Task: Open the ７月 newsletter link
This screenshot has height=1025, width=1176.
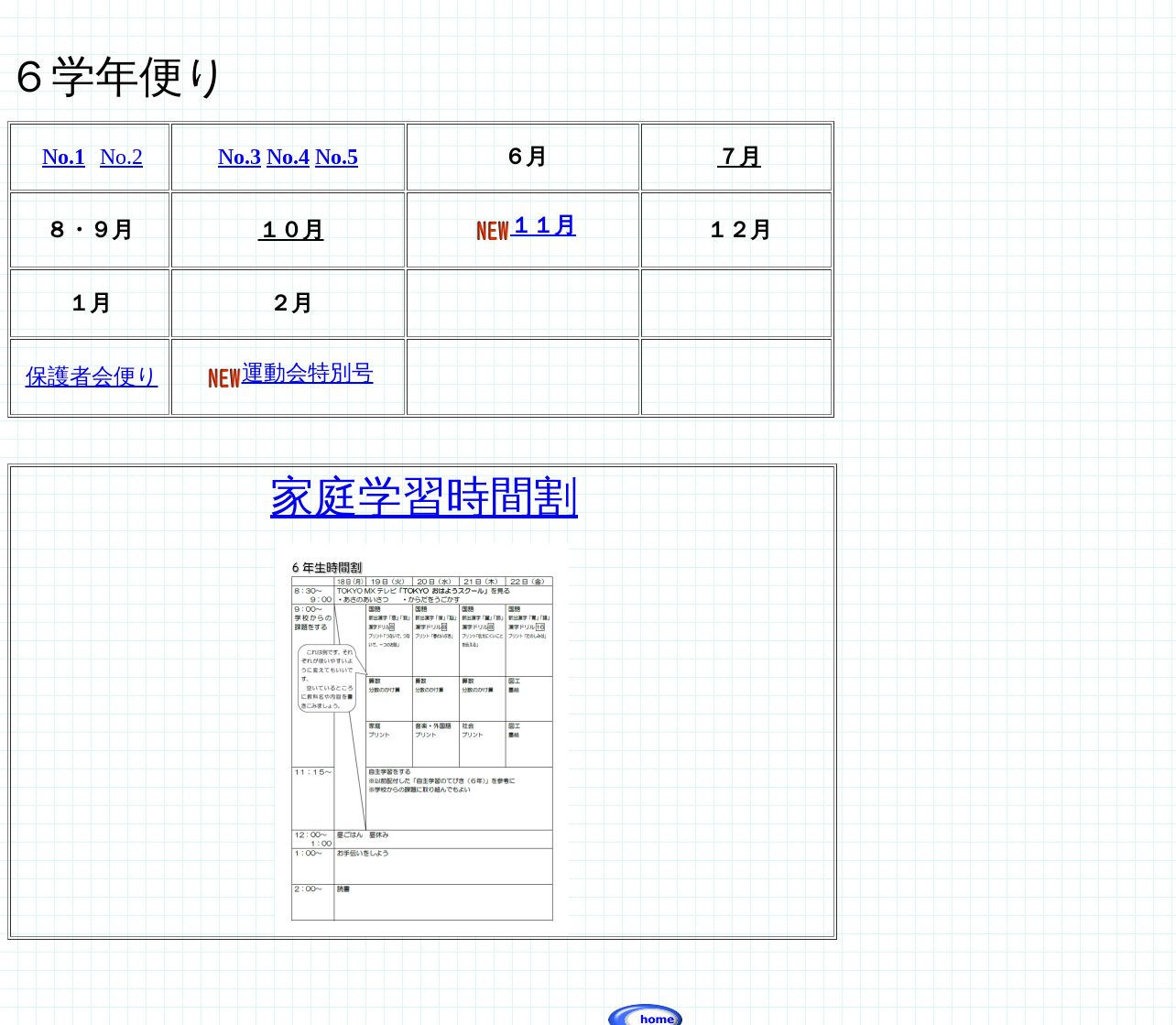Action: pos(739,157)
